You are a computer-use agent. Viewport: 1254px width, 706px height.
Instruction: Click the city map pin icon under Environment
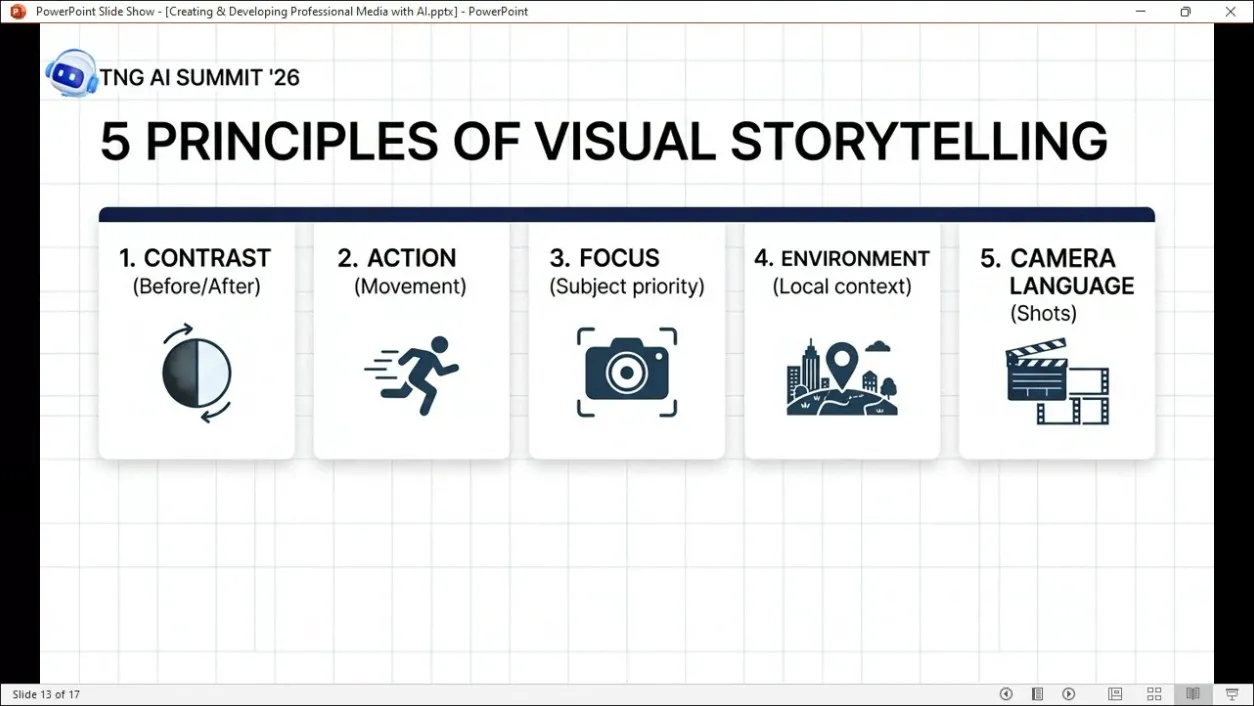(842, 378)
